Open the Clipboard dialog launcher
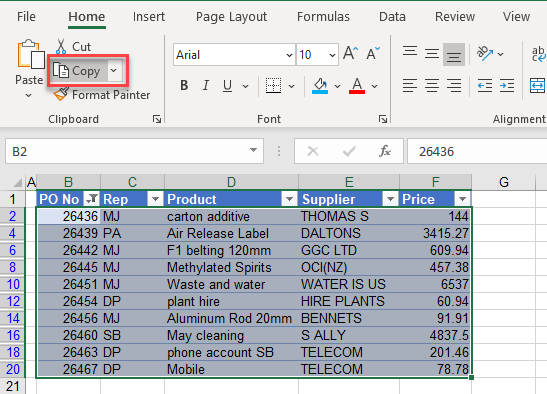The width and height of the screenshot is (547, 394). point(157,119)
